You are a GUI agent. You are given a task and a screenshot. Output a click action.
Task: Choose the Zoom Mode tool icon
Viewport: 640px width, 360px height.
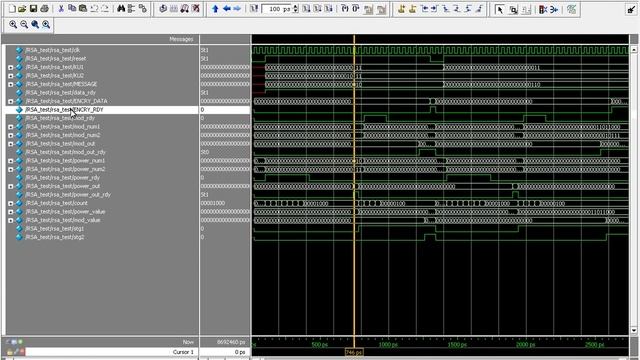pyautogui.click(x=513, y=9)
